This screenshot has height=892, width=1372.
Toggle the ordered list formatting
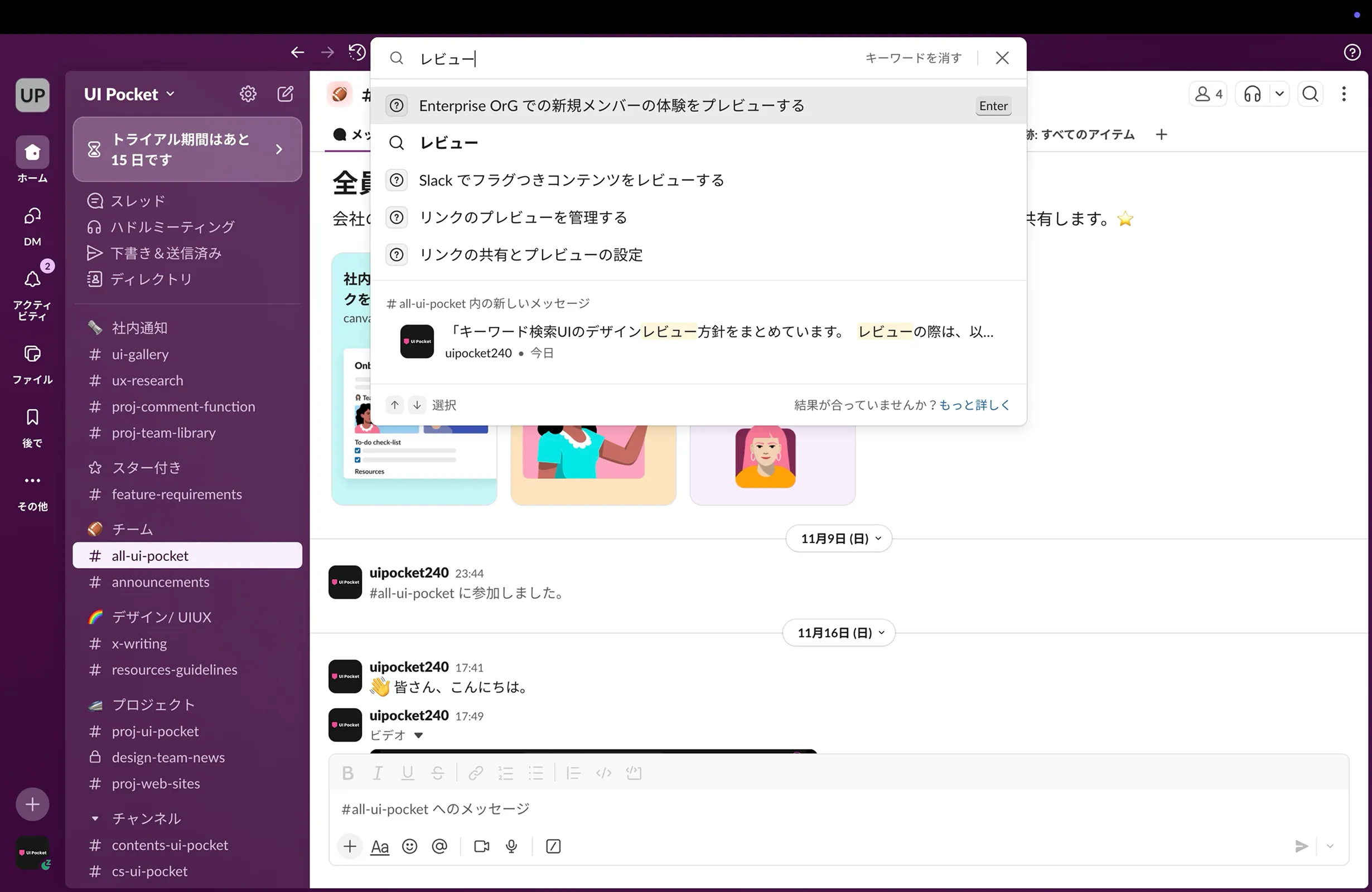pyautogui.click(x=505, y=773)
